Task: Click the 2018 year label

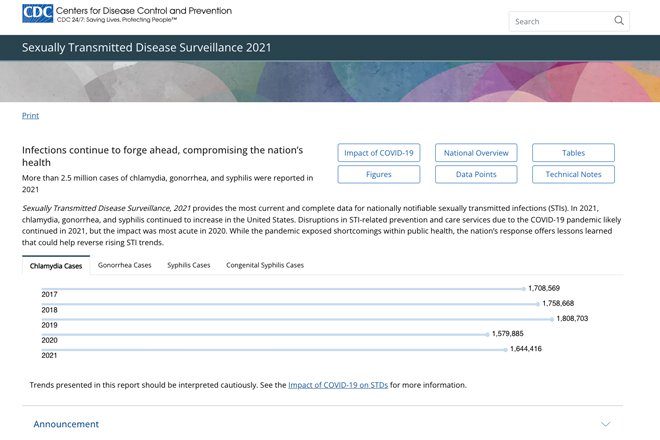Action: pyautogui.click(x=49, y=310)
